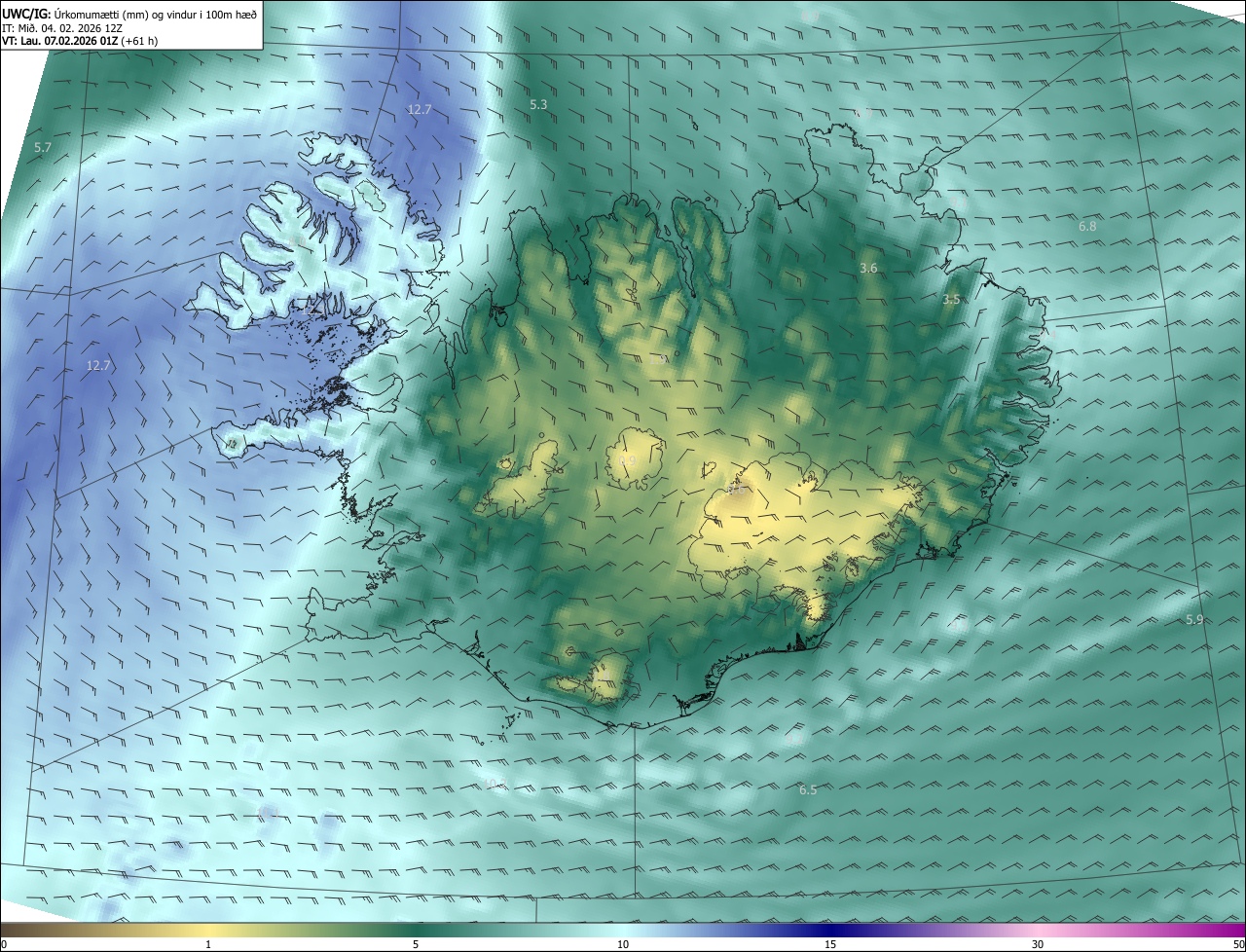
Task: Click the color scale tick label 10
Action: (x=623, y=944)
